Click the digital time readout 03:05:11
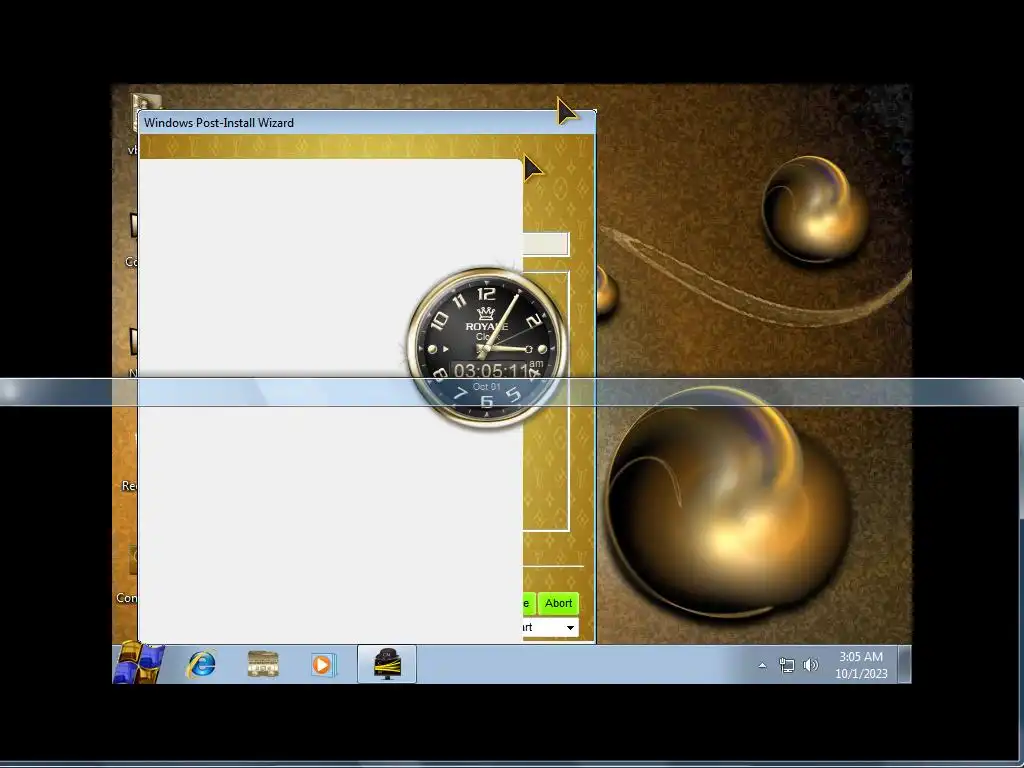 (x=491, y=371)
